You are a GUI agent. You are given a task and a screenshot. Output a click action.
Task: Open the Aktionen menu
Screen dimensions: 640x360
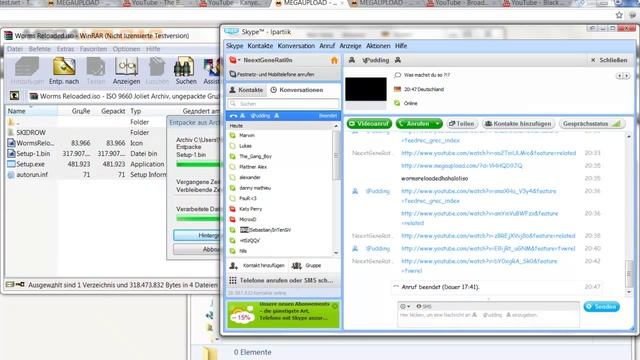378,46
